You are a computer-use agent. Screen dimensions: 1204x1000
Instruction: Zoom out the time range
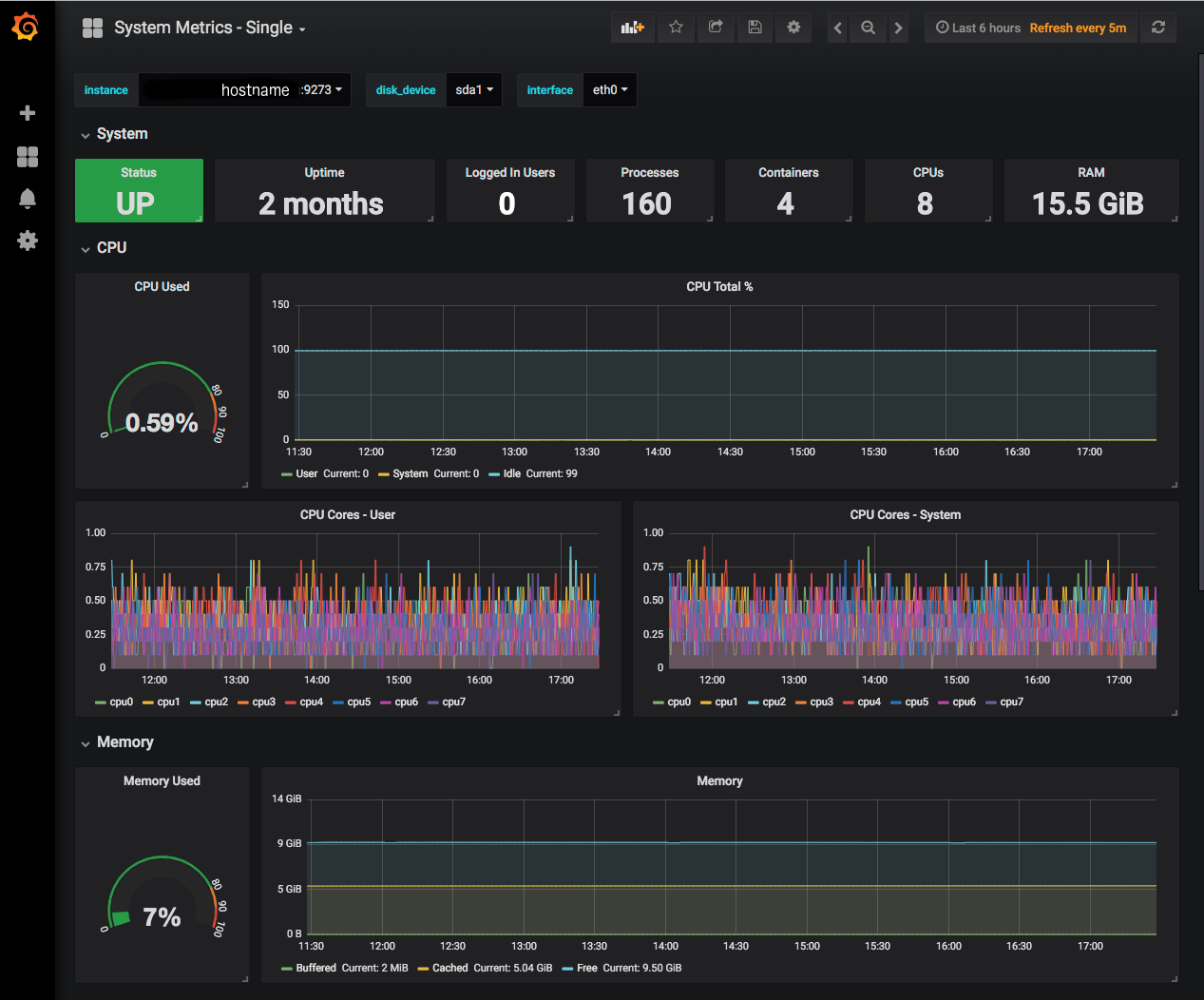point(868,28)
